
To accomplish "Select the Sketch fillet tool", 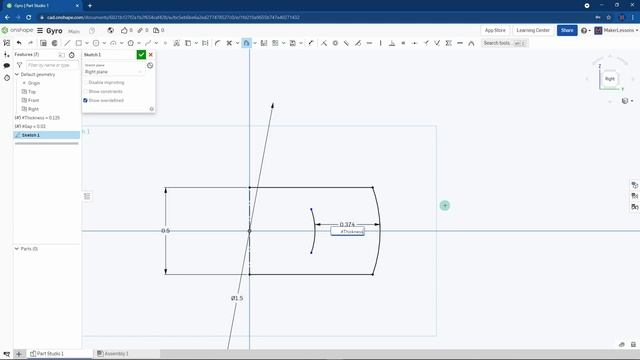I will pos(217,43).
